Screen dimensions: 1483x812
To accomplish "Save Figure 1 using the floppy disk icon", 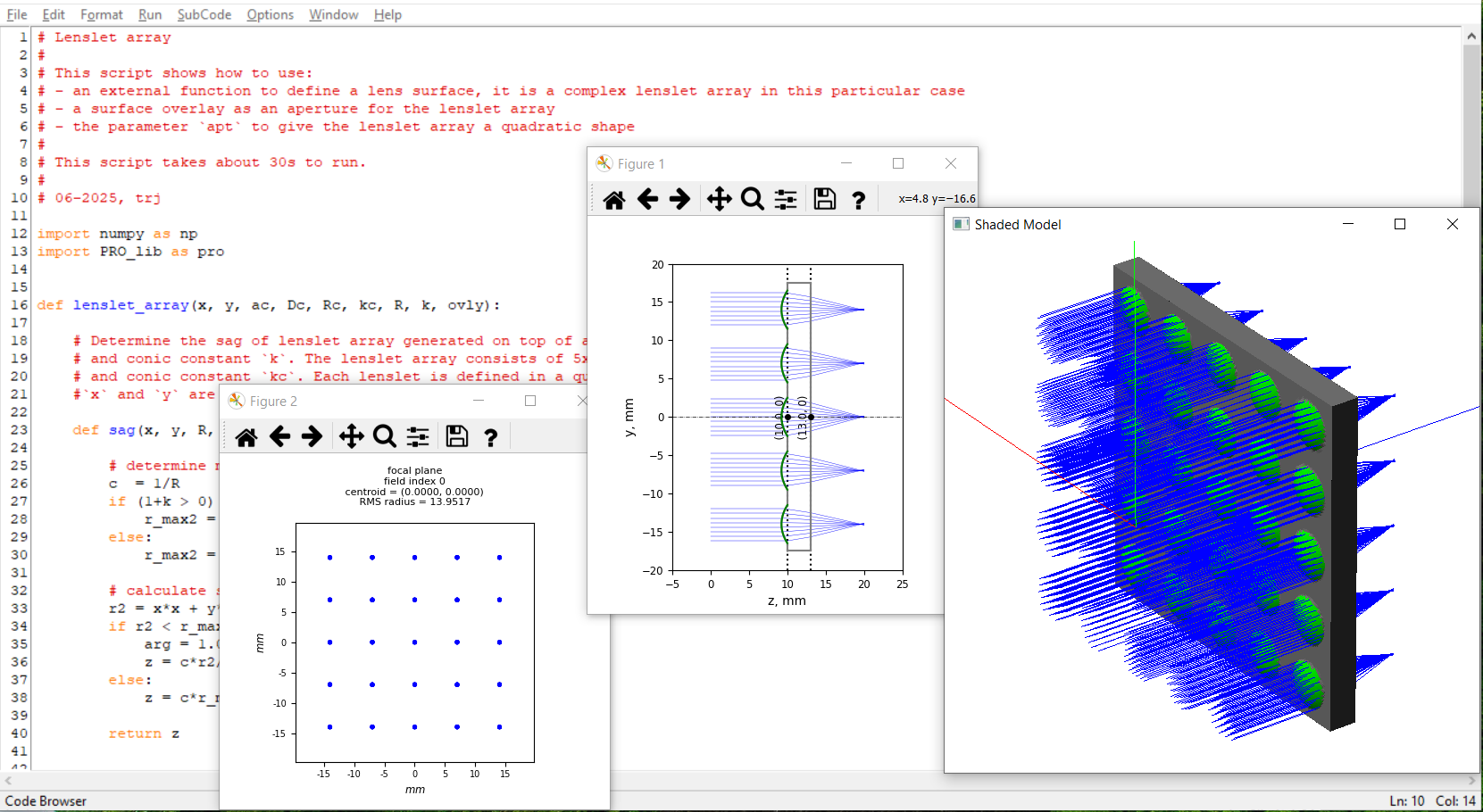I will pyautogui.click(x=825, y=199).
